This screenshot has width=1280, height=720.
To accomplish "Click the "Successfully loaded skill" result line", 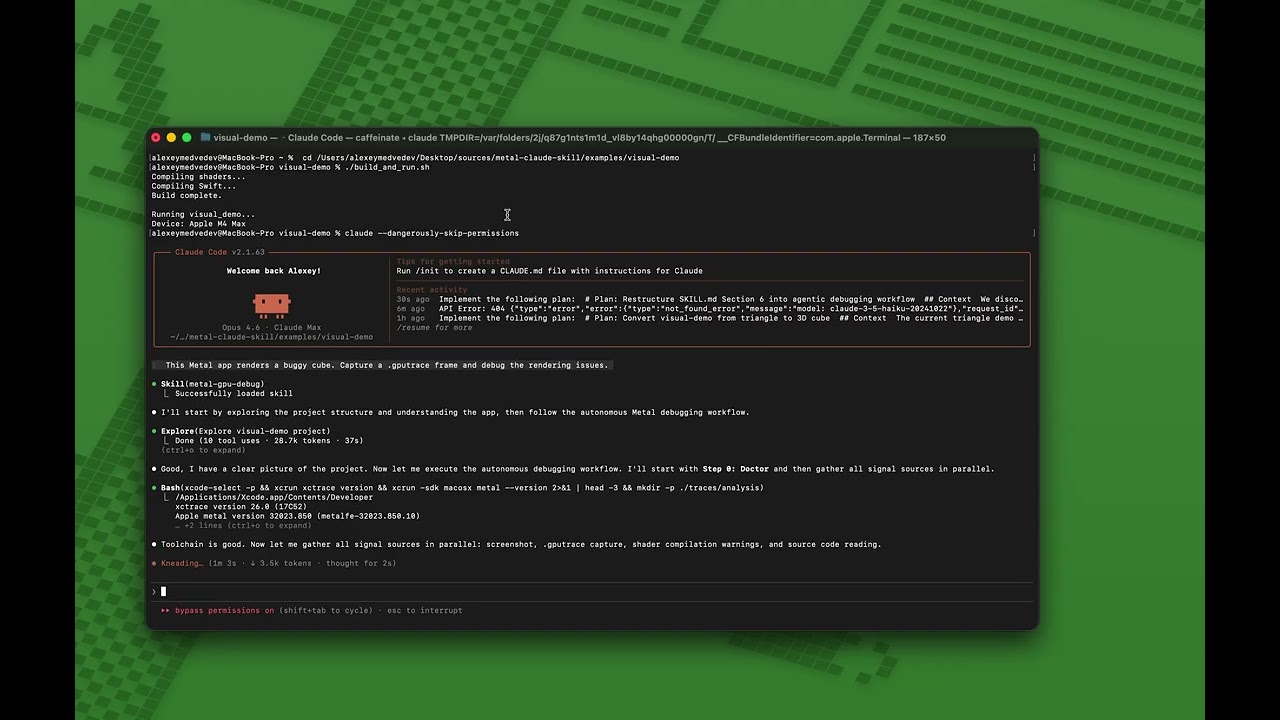I will (x=234, y=394).
